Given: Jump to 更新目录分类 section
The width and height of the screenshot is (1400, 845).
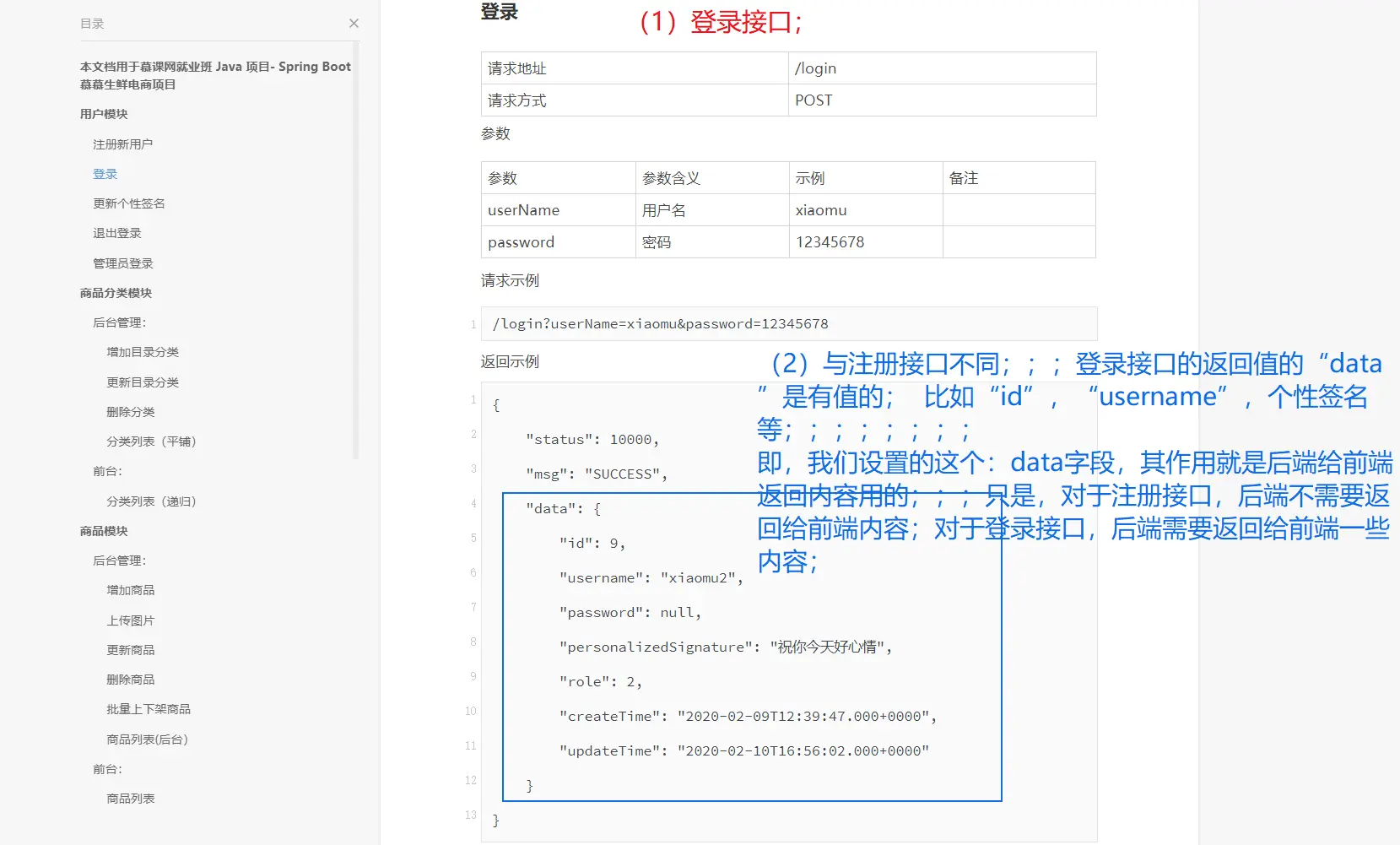Looking at the screenshot, I should [x=142, y=382].
